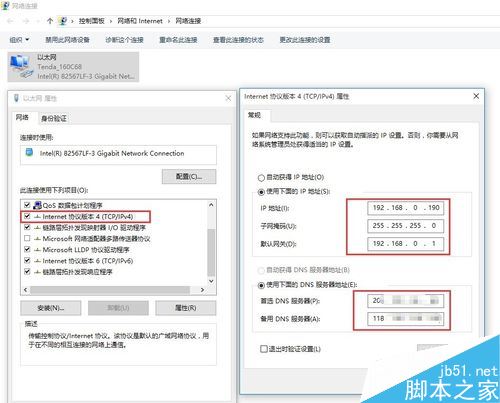
Task: Click the 默认网关 field showing 192.168.0.1
Action: [406, 244]
